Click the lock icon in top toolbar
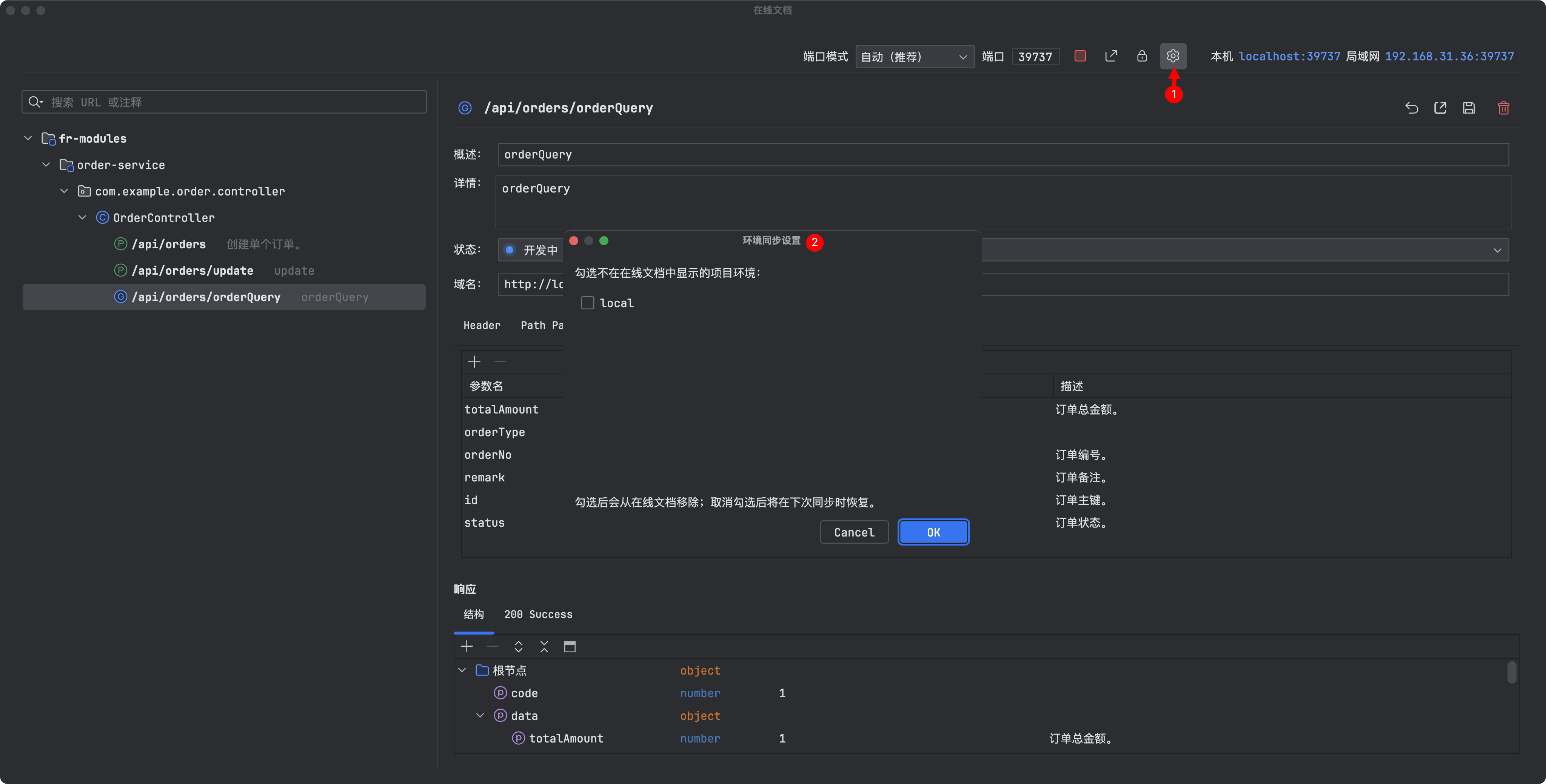The width and height of the screenshot is (1546, 784). tap(1141, 56)
